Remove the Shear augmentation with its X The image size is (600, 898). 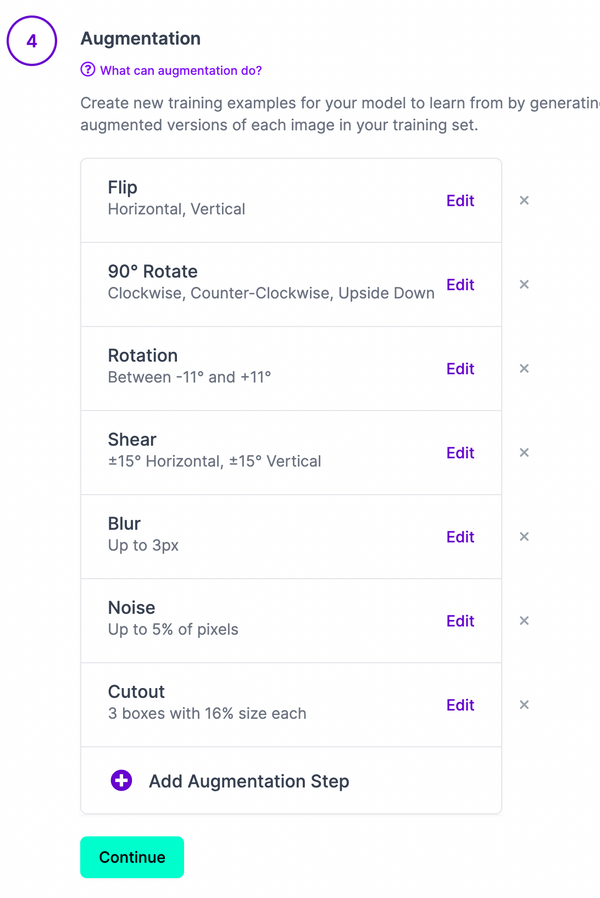(524, 452)
